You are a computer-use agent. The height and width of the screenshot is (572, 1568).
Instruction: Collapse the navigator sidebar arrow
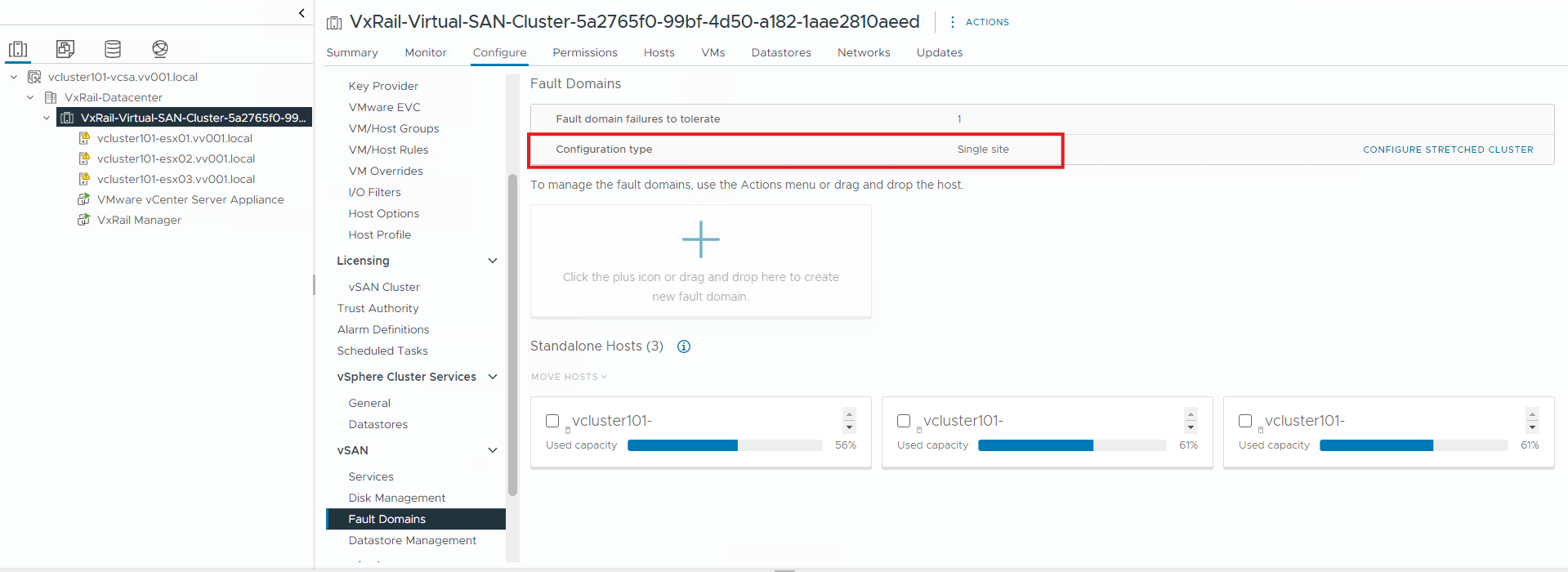tap(302, 13)
